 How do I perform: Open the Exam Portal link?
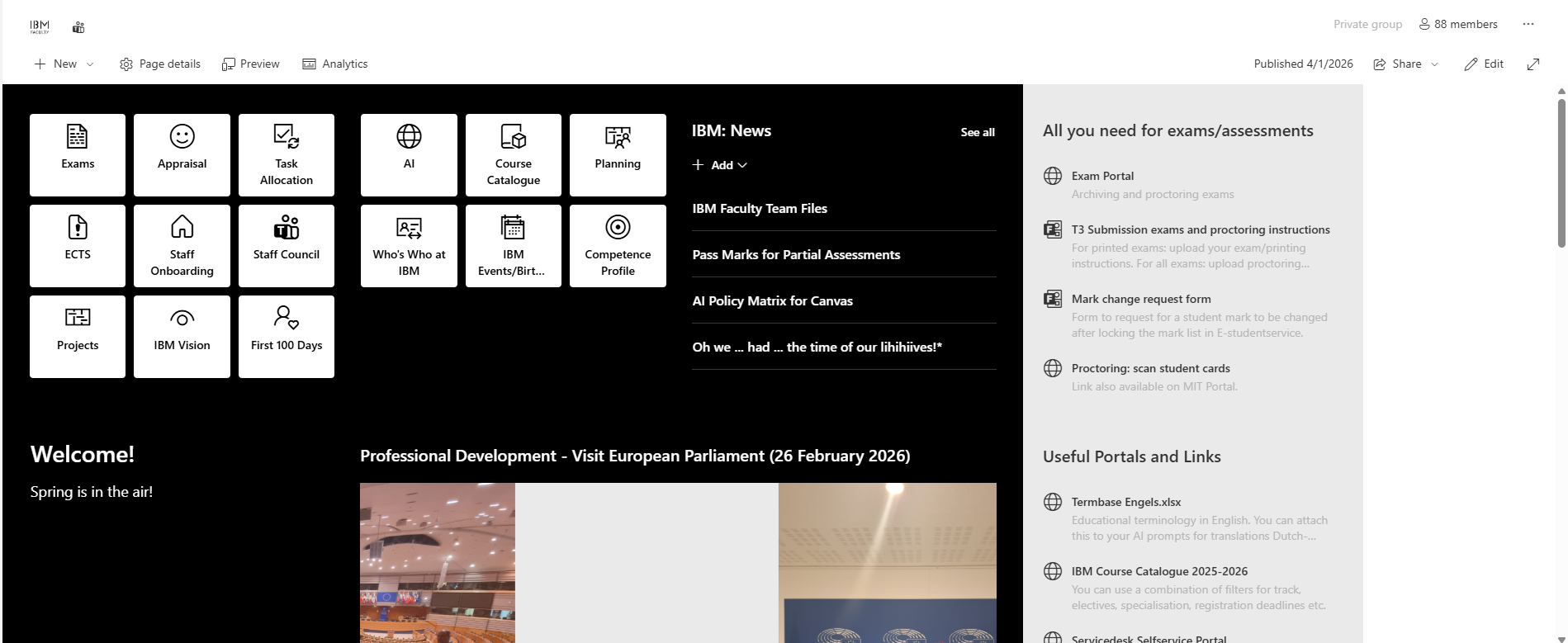click(x=1102, y=176)
